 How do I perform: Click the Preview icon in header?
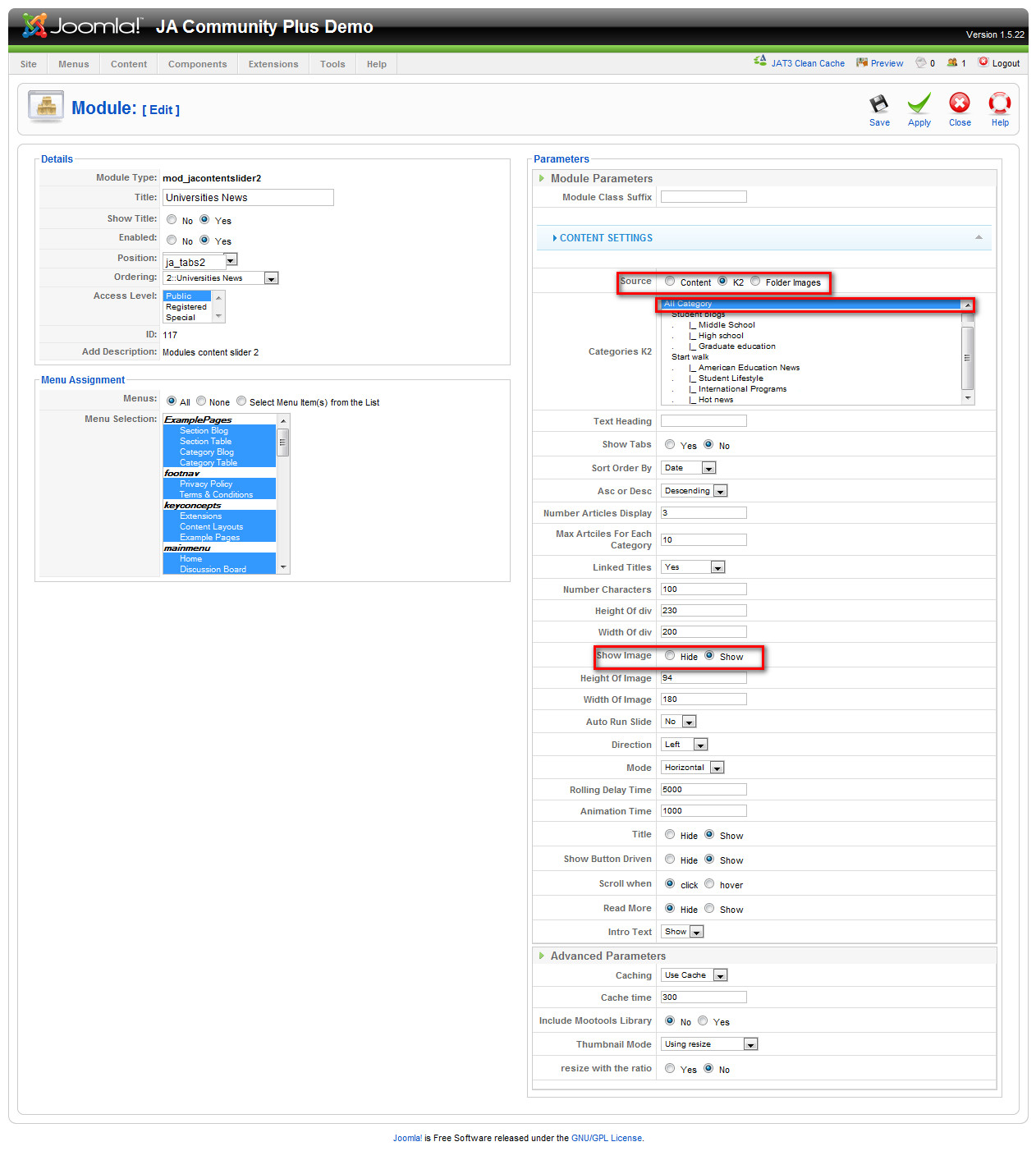[x=861, y=62]
